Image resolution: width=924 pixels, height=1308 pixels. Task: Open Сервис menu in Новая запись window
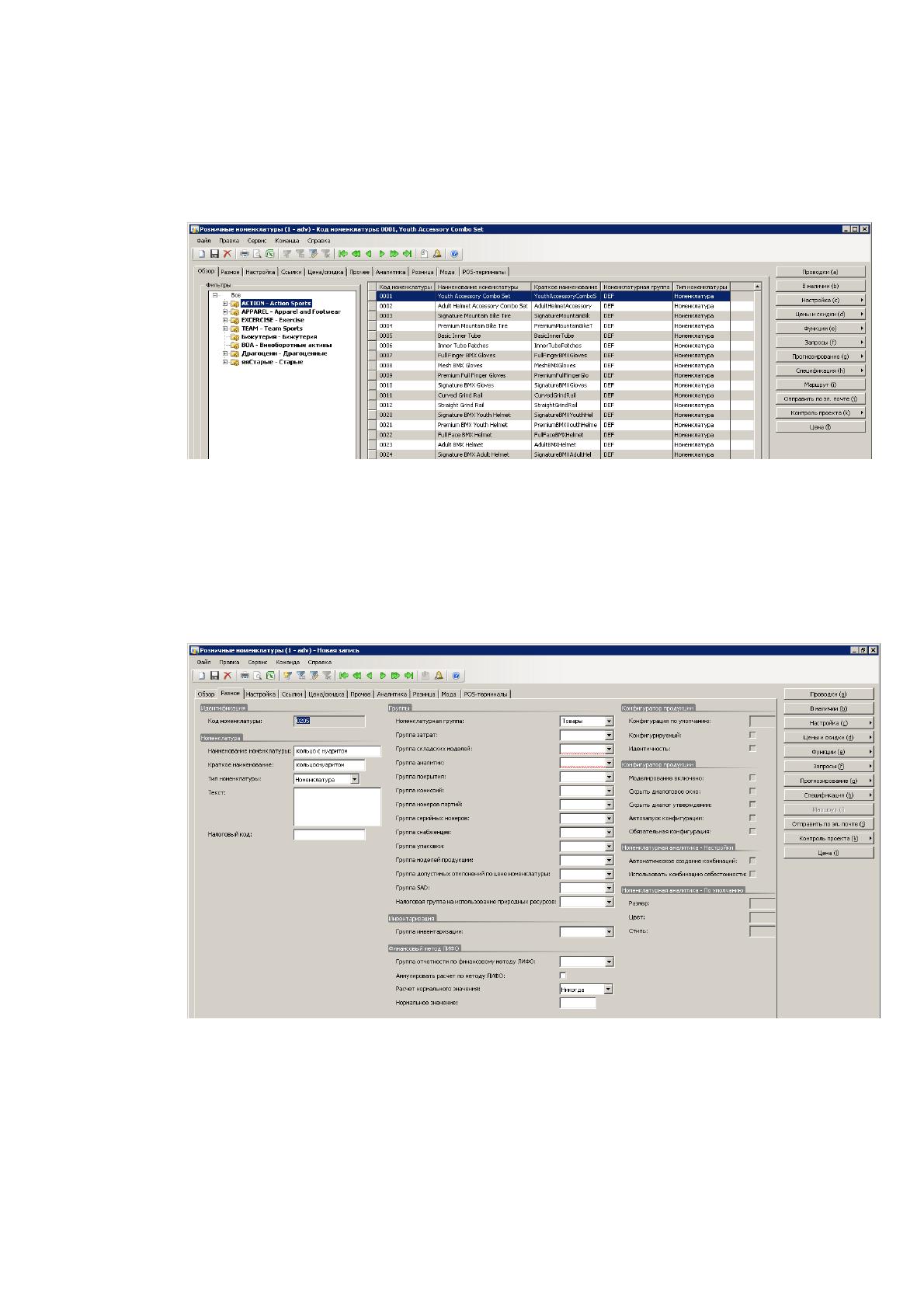coord(258,663)
